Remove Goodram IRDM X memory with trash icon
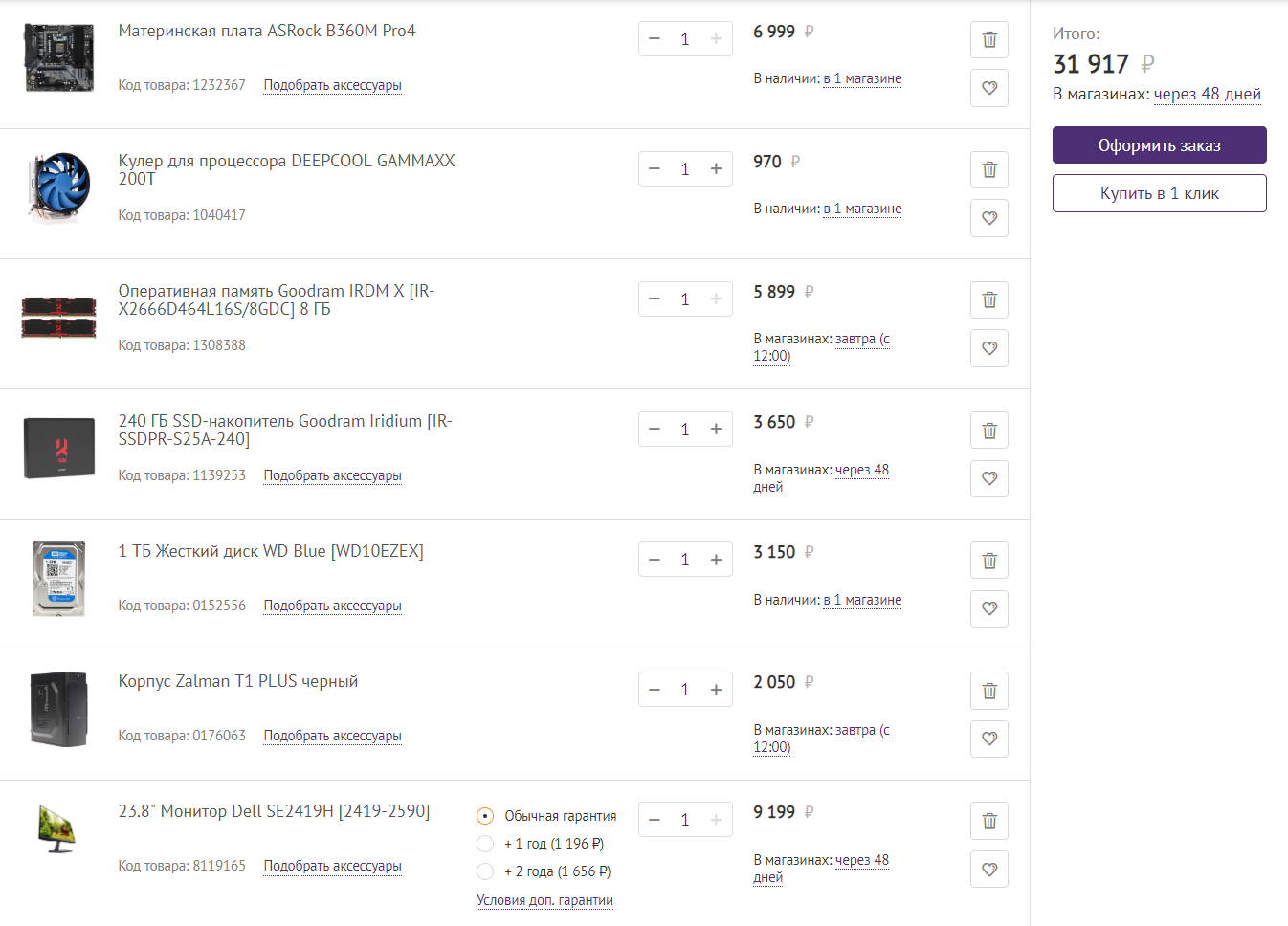This screenshot has width=1288, height=926. [x=989, y=300]
